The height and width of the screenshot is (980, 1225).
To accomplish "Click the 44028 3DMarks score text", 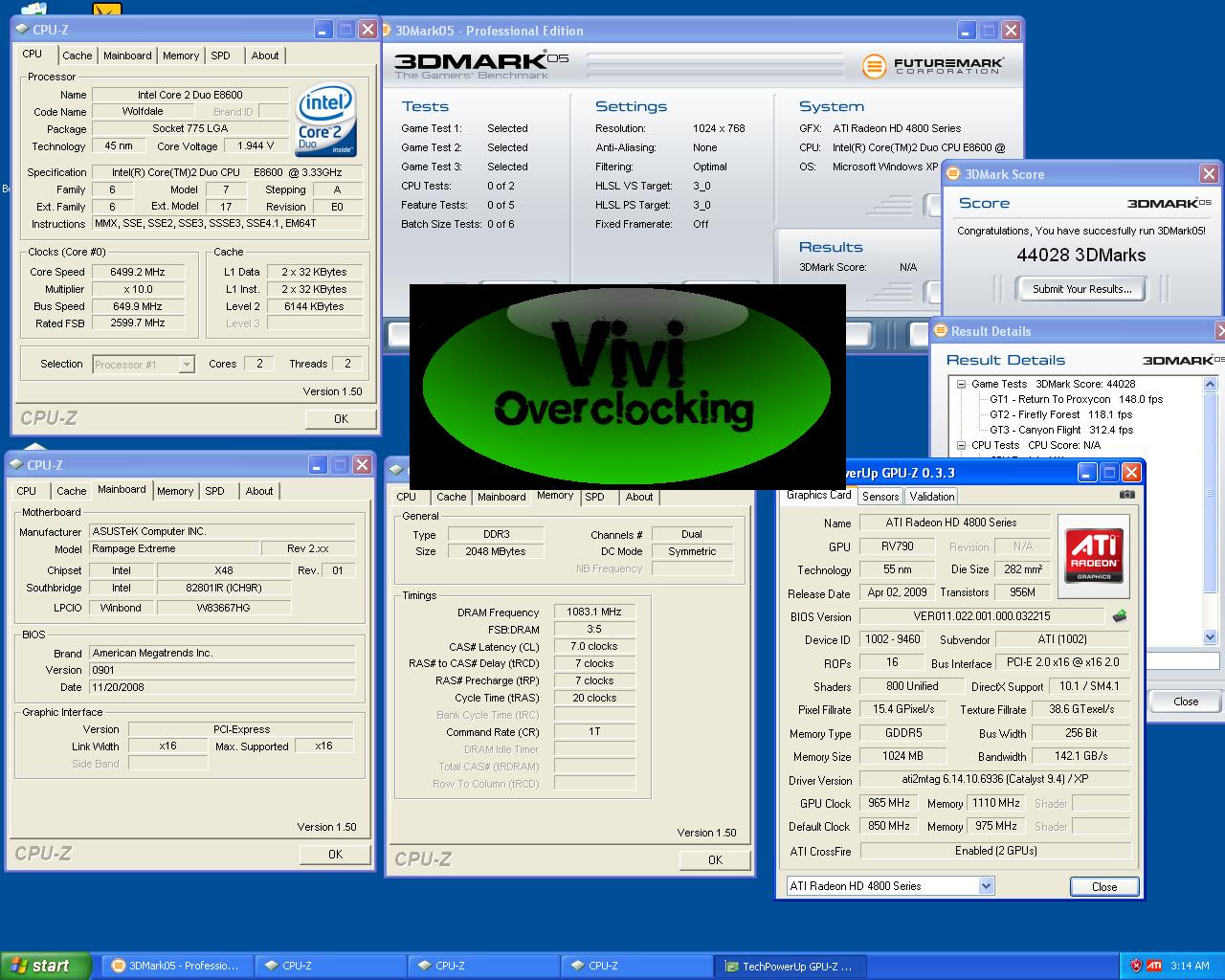I will point(1081,256).
